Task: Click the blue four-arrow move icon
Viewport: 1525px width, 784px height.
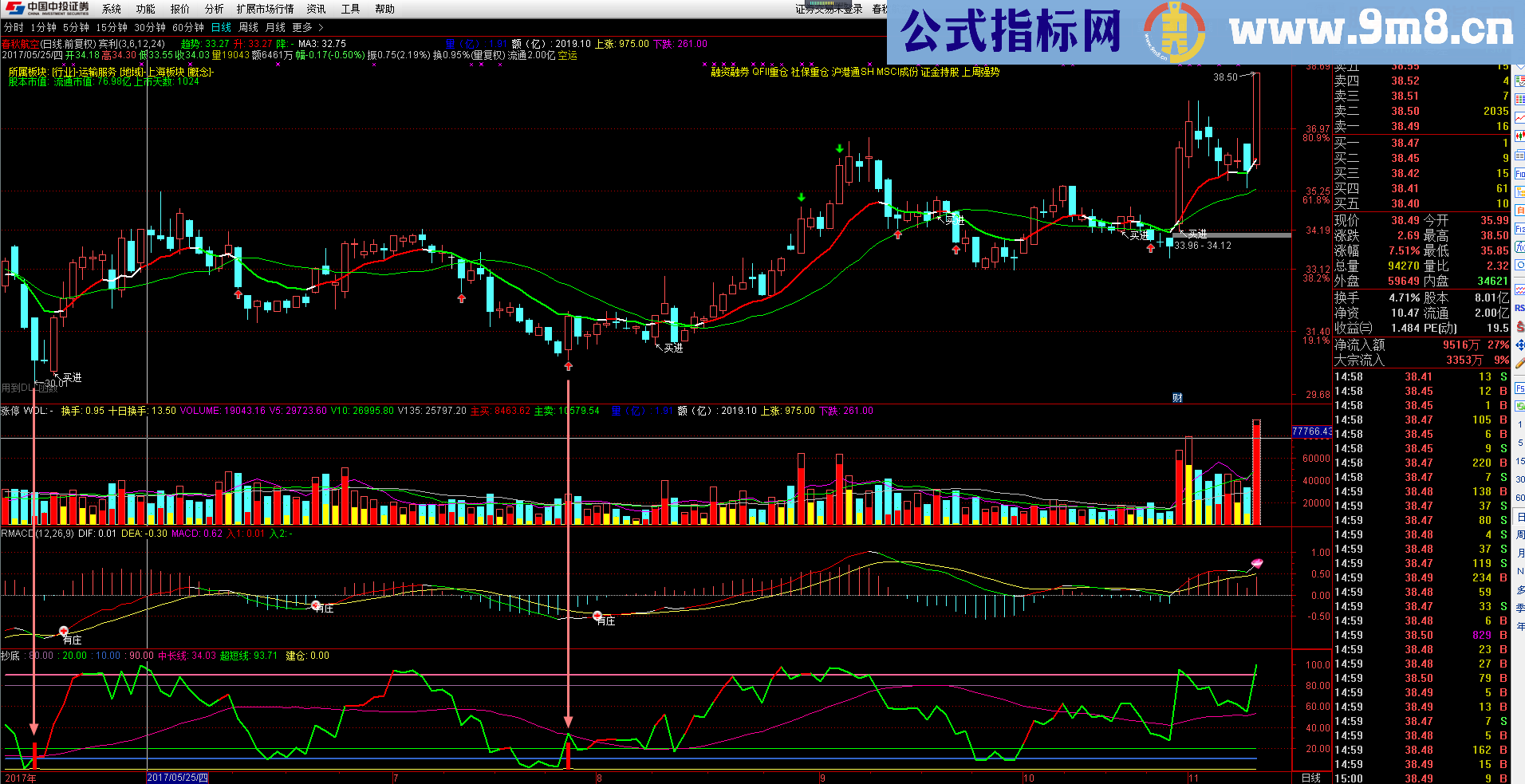Action: pyautogui.click(x=1519, y=345)
